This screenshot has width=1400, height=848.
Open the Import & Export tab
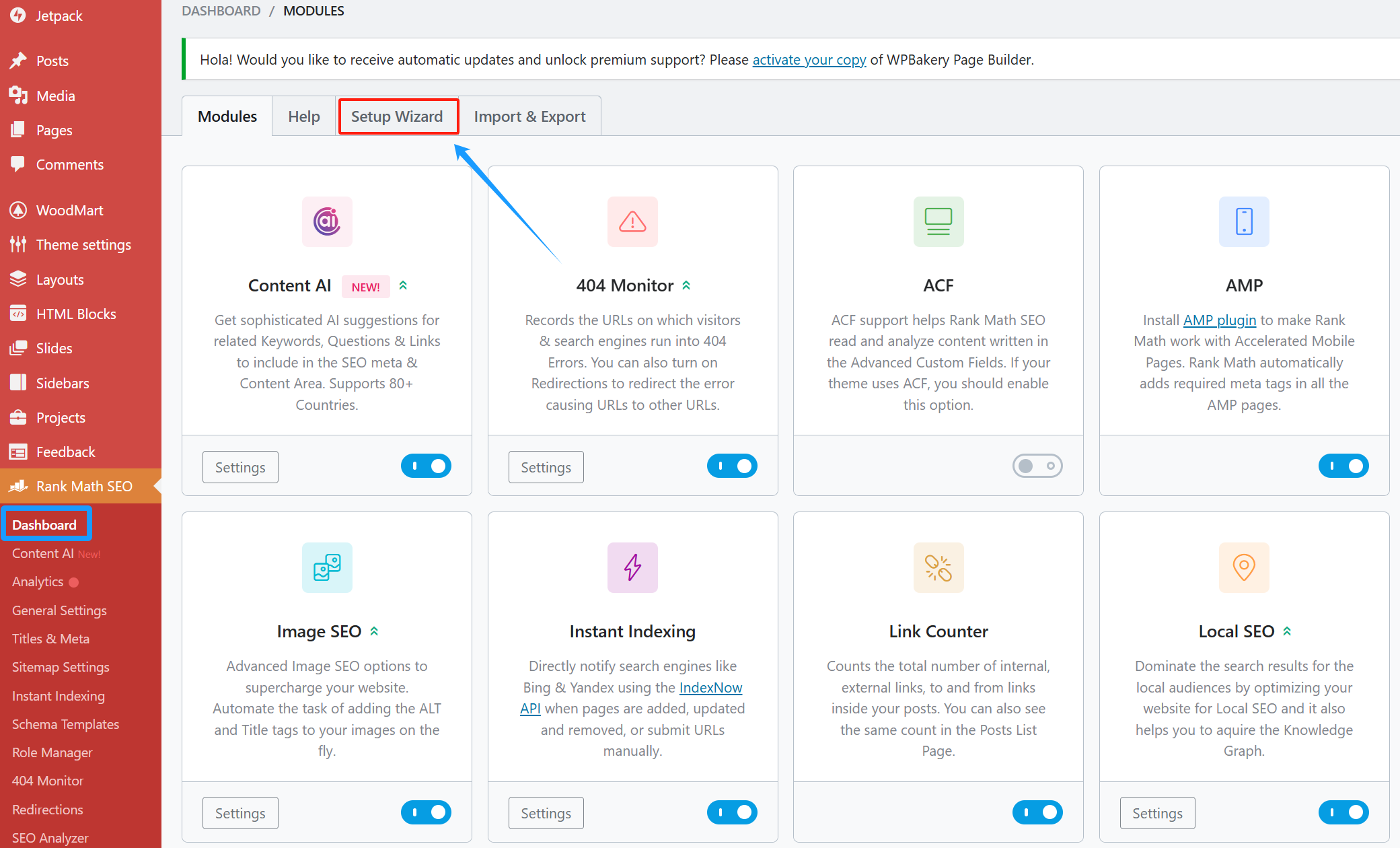(529, 116)
